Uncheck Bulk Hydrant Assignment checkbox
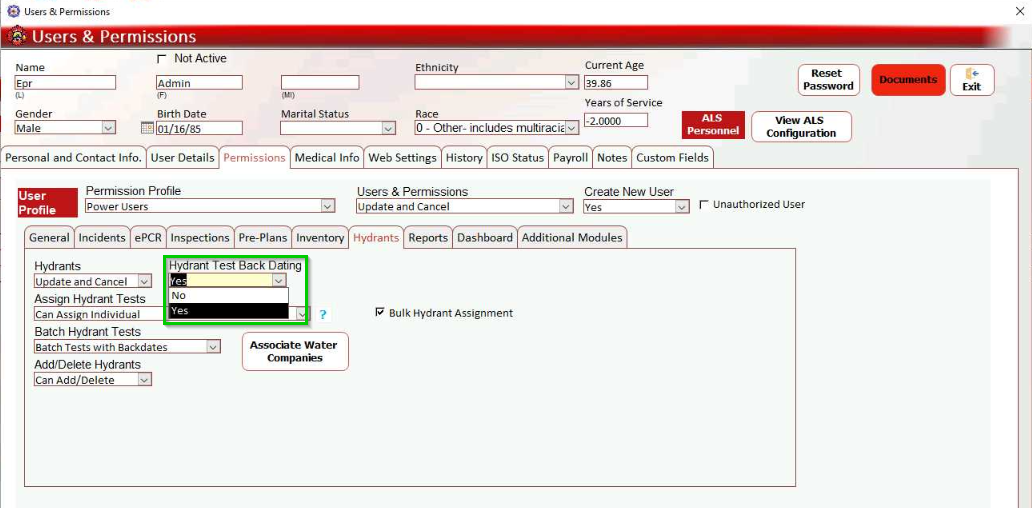Image resolution: width=1032 pixels, height=508 pixels. (x=380, y=313)
